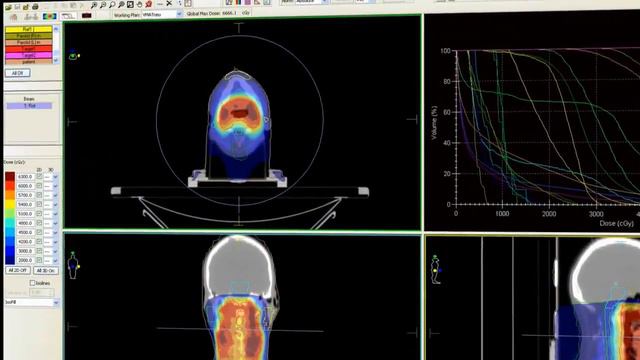
Task: Toggle 2D checkbox for 4800.0 dose level
Action: [39, 223]
